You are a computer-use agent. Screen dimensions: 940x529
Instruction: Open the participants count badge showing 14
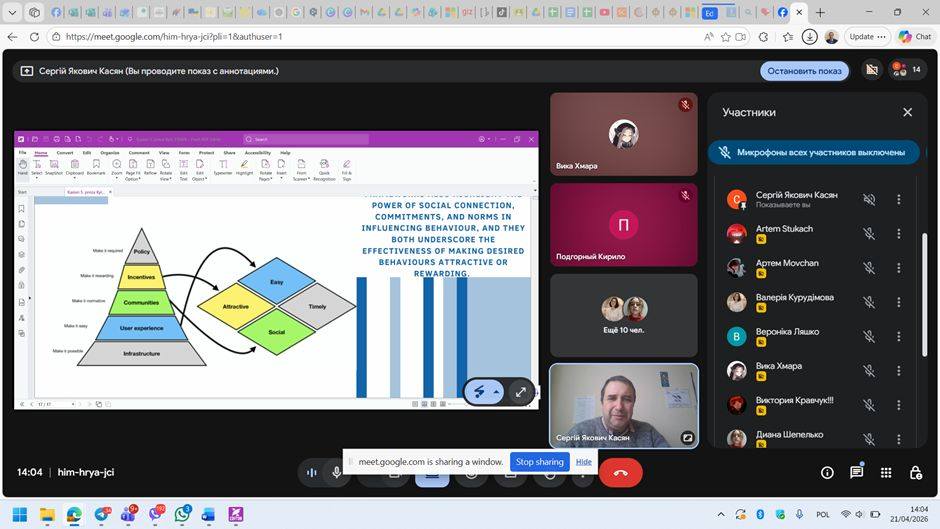905,70
